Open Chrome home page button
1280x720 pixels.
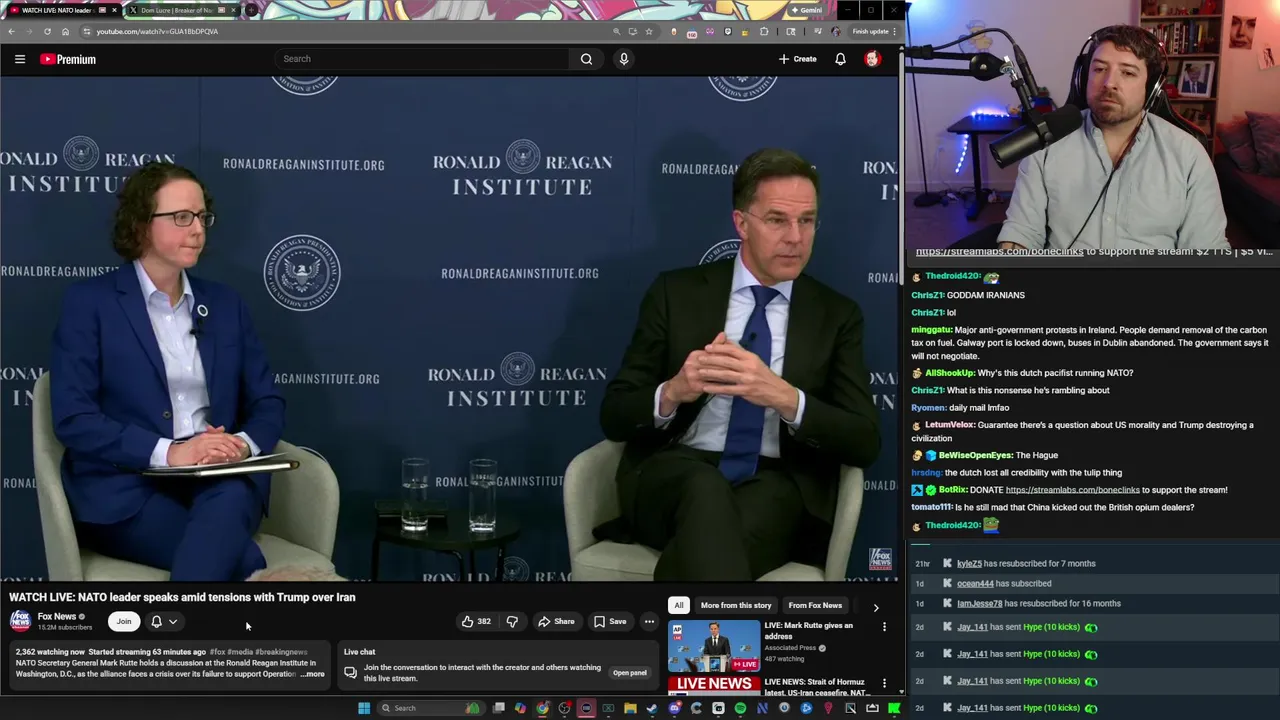pos(65,31)
